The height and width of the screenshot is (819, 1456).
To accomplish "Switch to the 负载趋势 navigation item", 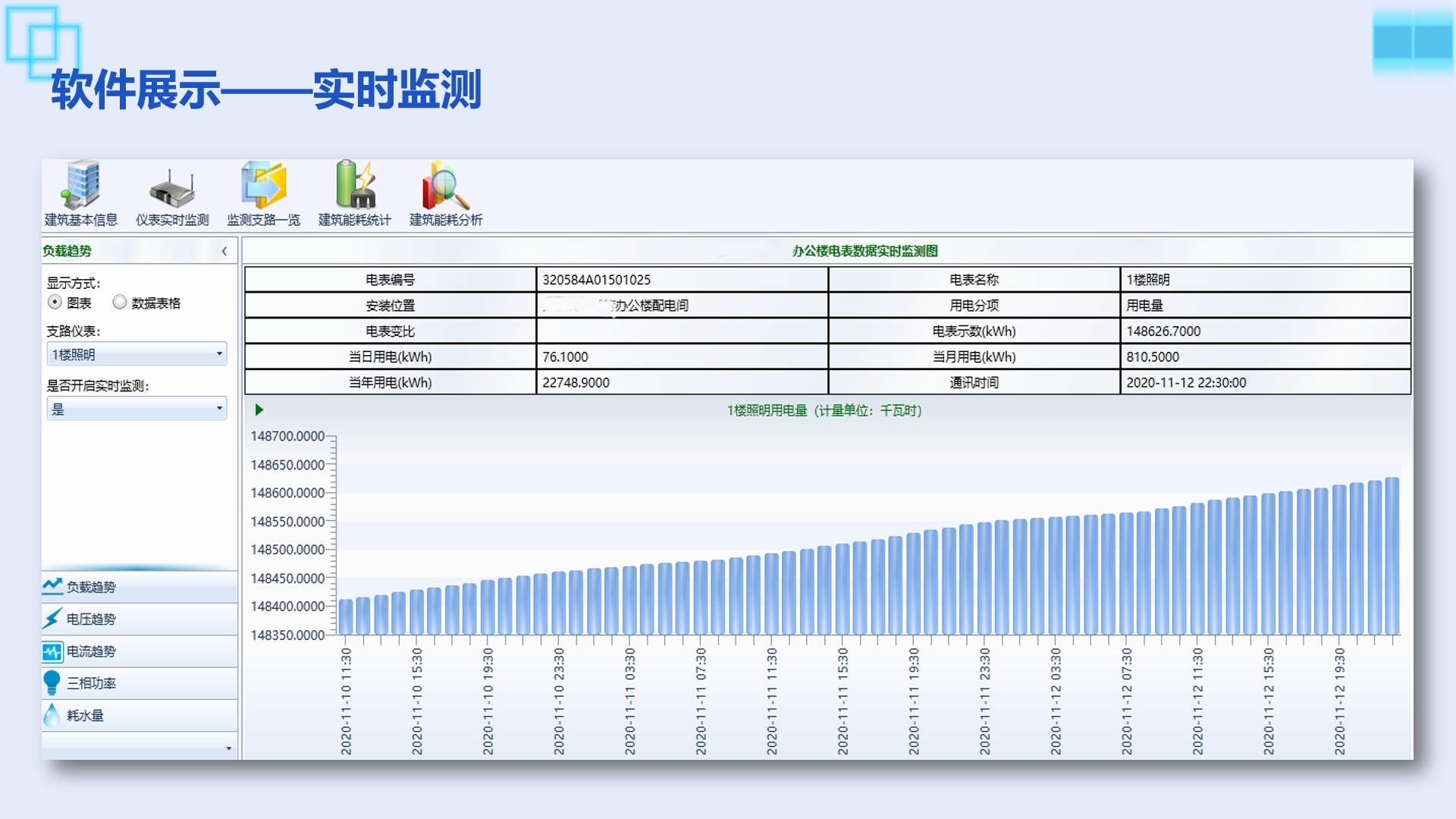I will click(140, 587).
